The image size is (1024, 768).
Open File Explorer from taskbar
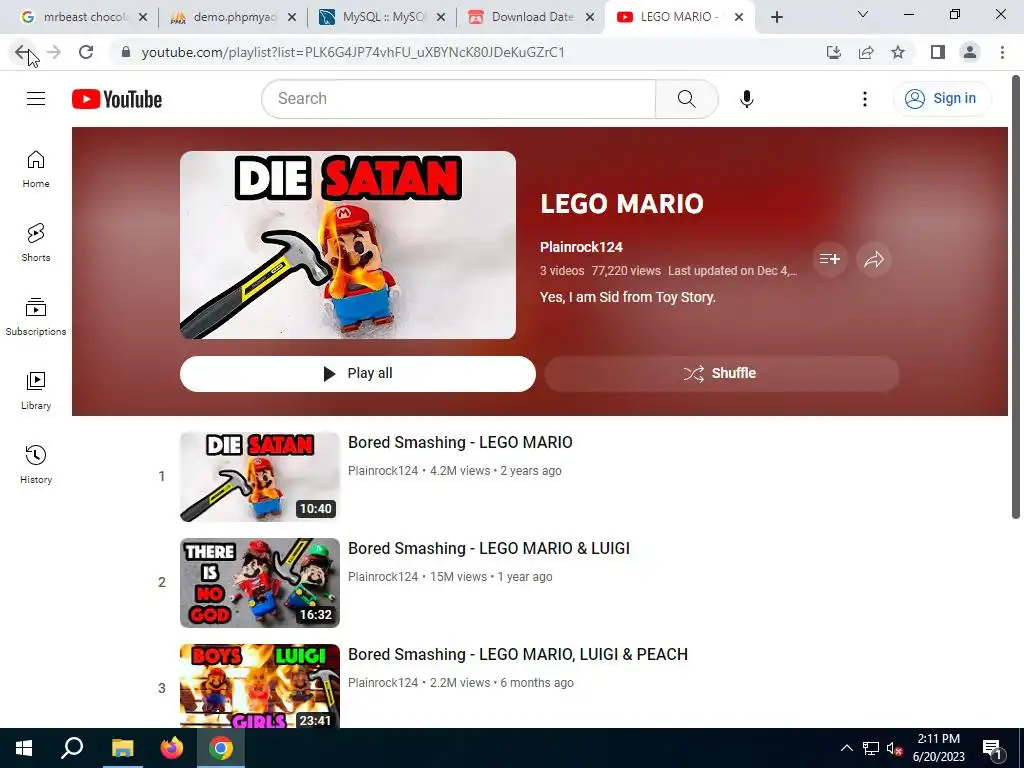click(122, 748)
